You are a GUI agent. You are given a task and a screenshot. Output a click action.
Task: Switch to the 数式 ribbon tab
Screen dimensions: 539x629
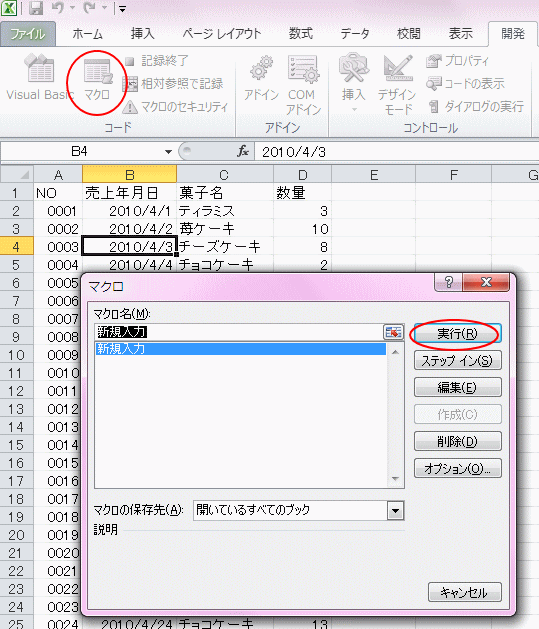(301, 34)
